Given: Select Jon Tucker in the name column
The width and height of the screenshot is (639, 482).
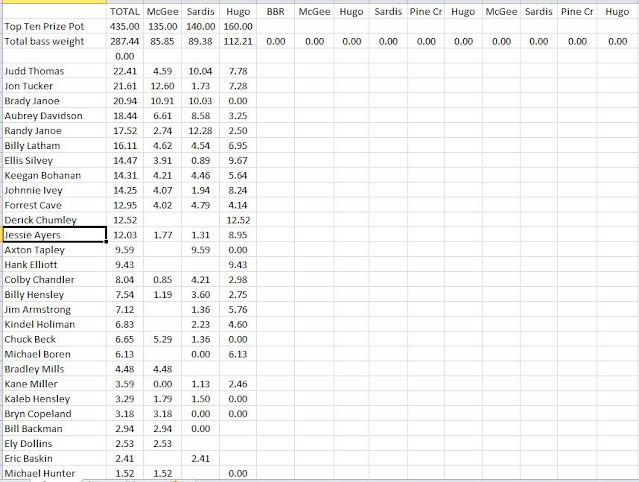Looking at the screenshot, I should point(55,86).
